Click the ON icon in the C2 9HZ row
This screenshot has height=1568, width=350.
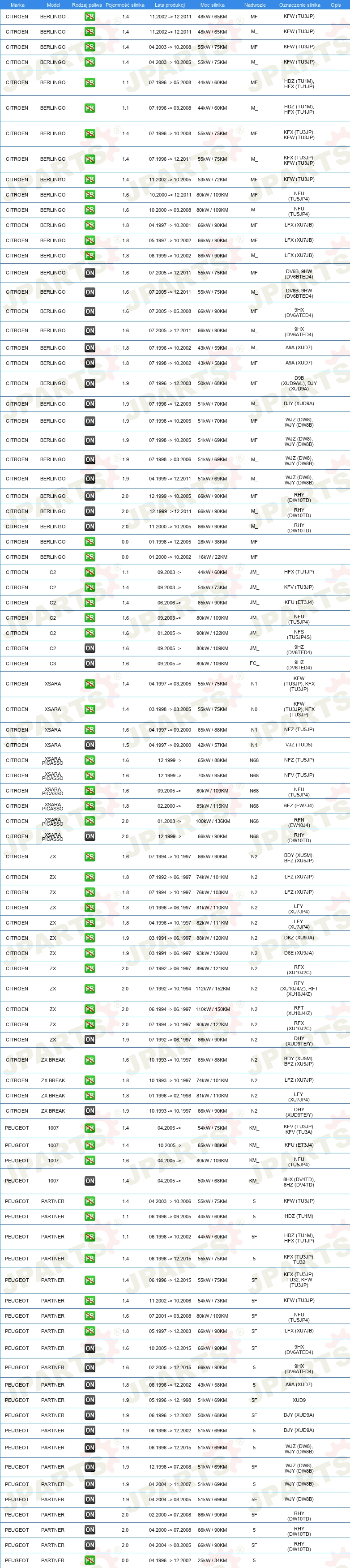(x=90, y=648)
